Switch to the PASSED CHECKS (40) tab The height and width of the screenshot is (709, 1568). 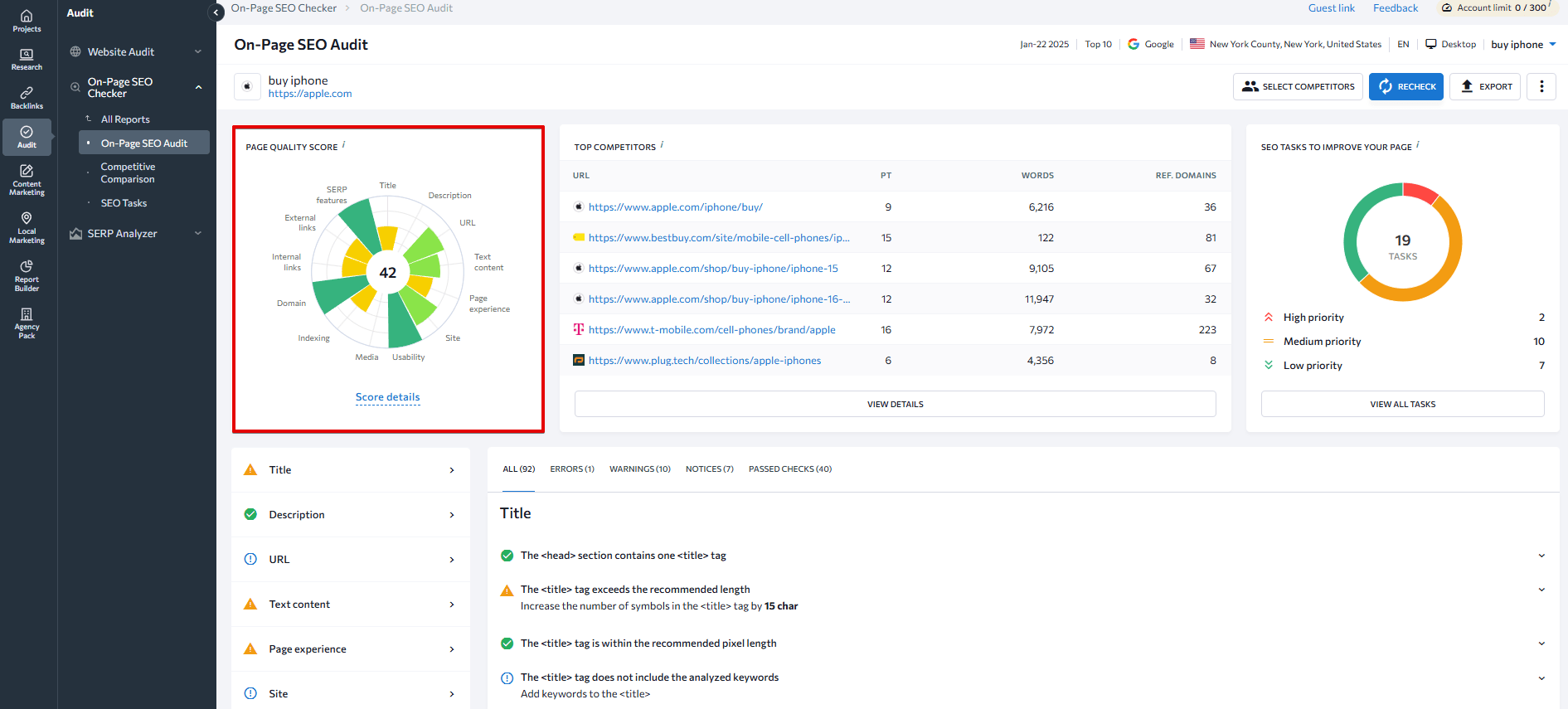click(790, 469)
